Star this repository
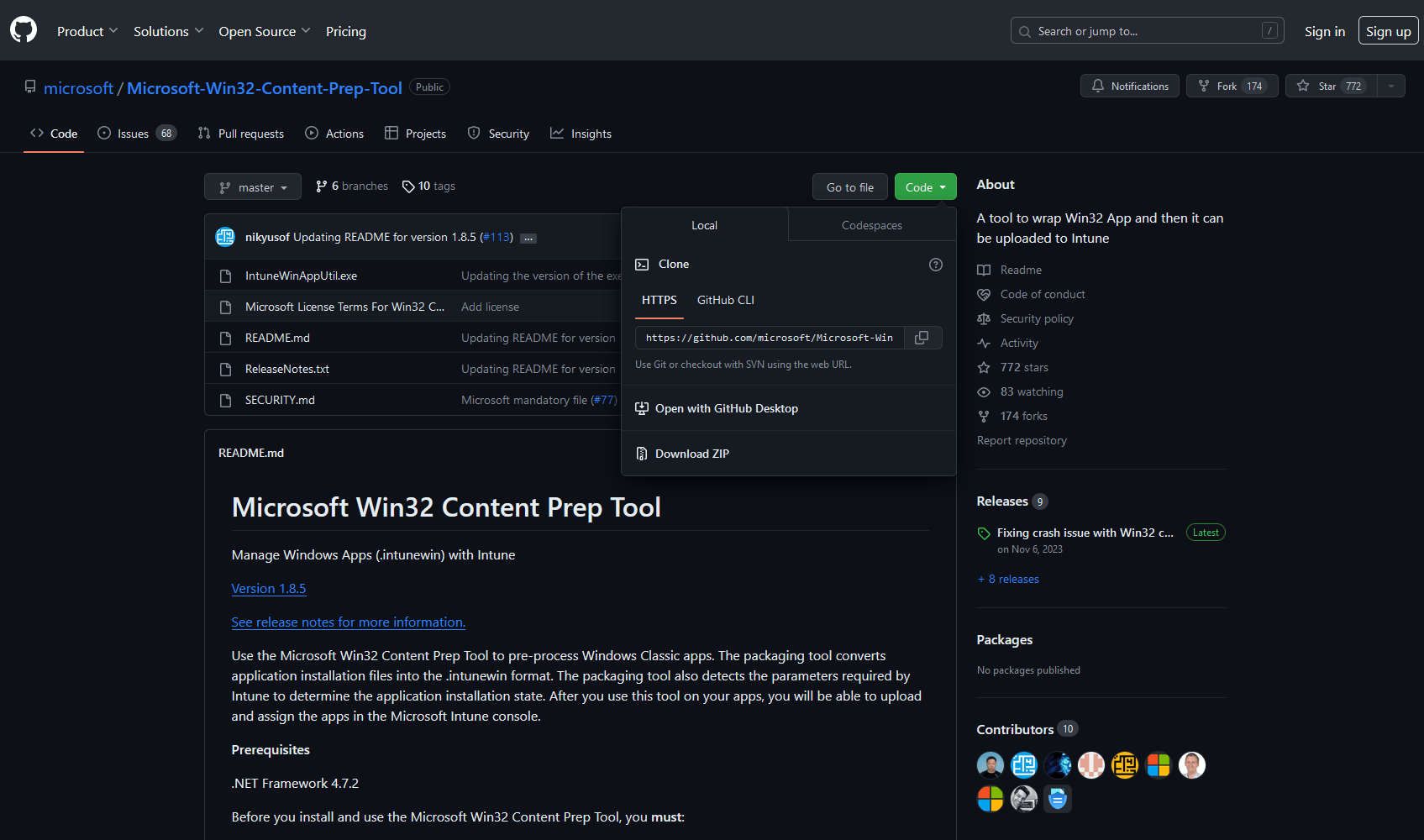The image size is (1424, 840). pyautogui.click(x=1331, y=86)
